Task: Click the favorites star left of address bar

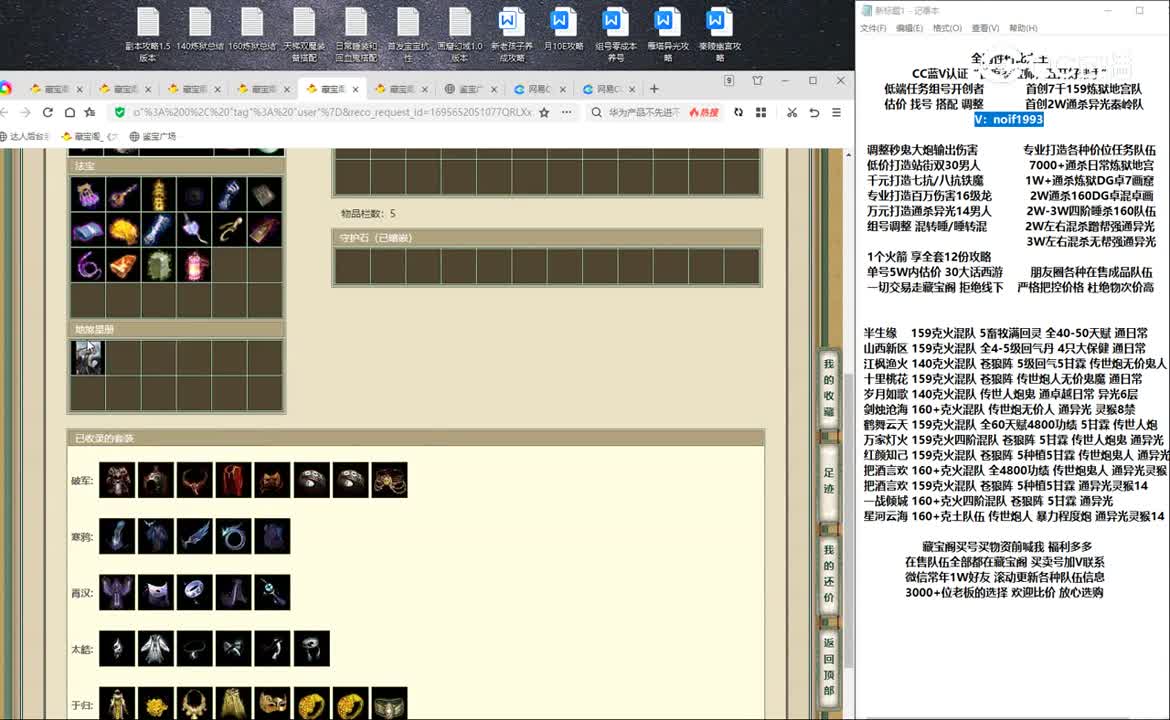Action: (x=90, y=112)
